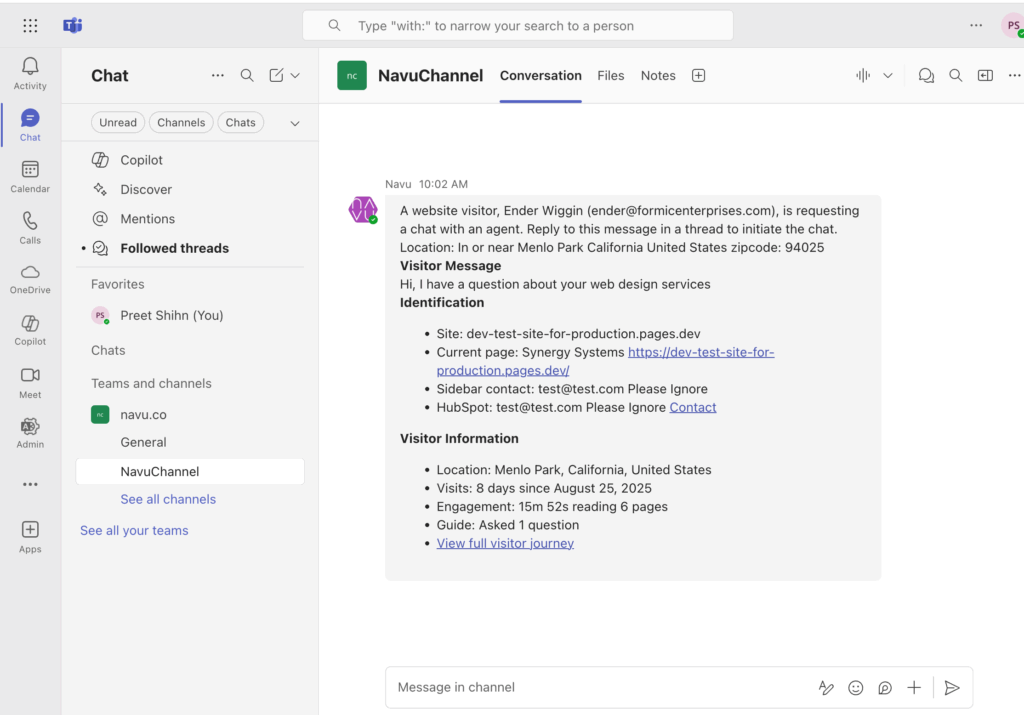Open the Activity feed bell icon
Image resolution: width=1024 pixels, height=715 pixels.
click(30, 67)
